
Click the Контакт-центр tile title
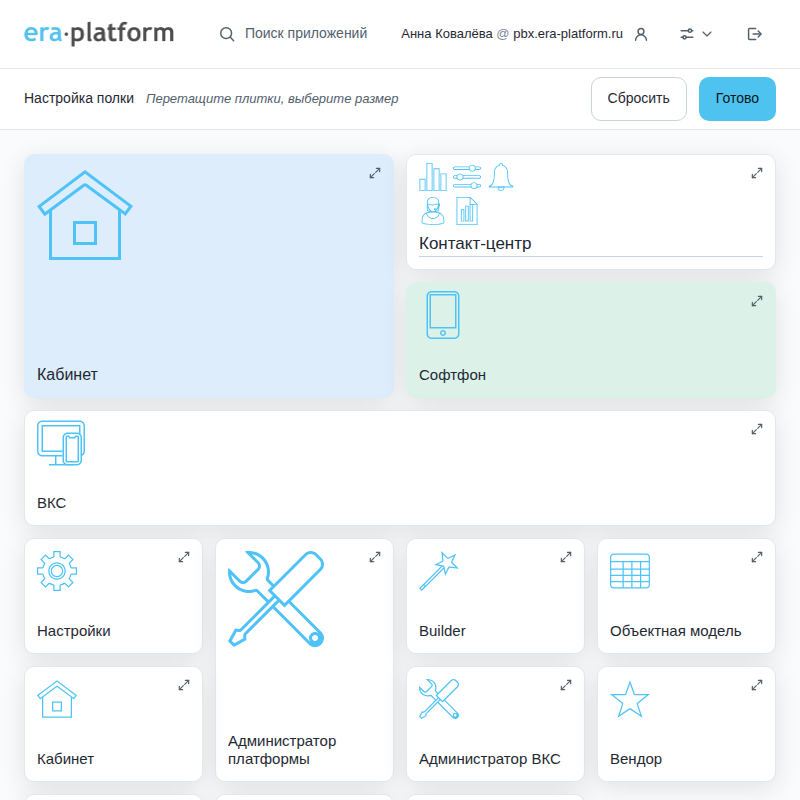coord(475,243)
